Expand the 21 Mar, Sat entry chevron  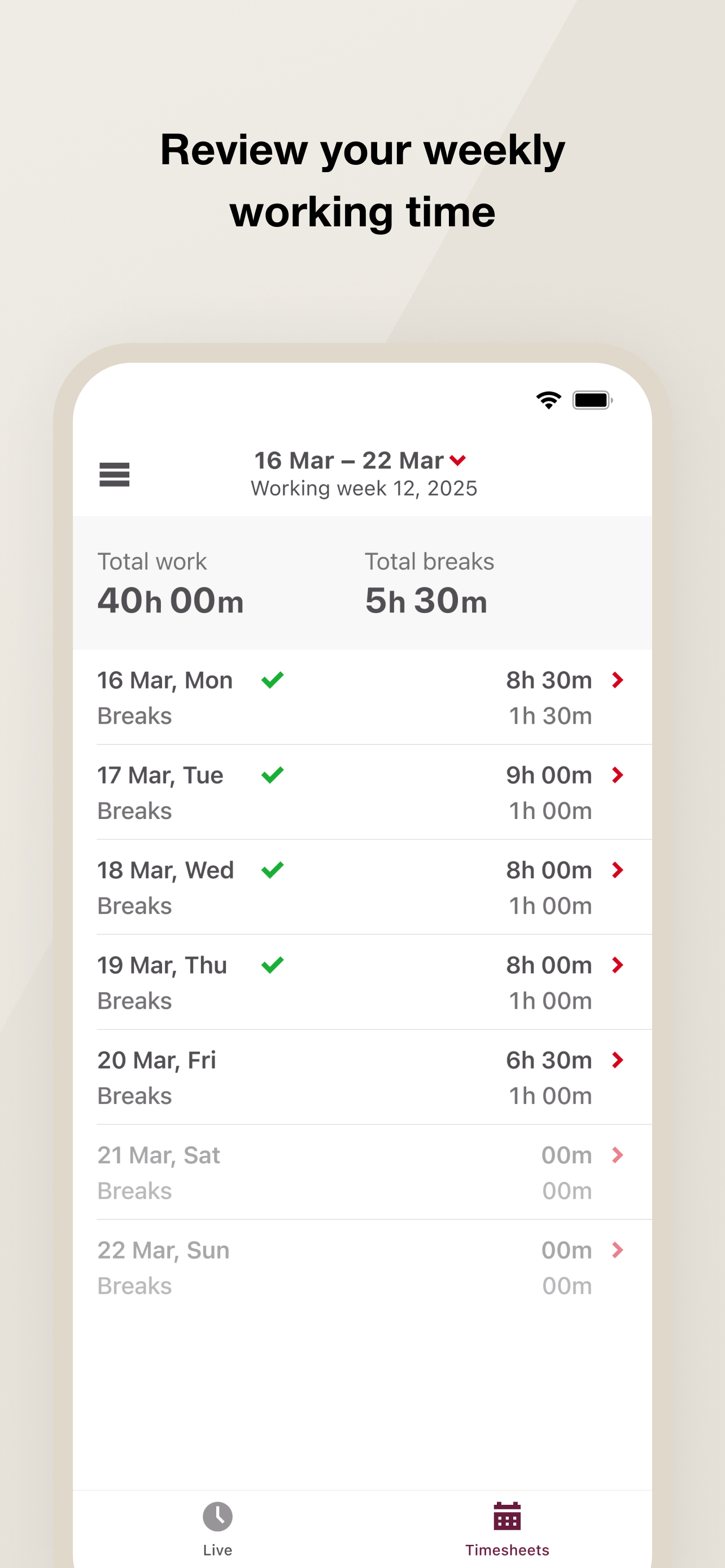[617, 1155]
